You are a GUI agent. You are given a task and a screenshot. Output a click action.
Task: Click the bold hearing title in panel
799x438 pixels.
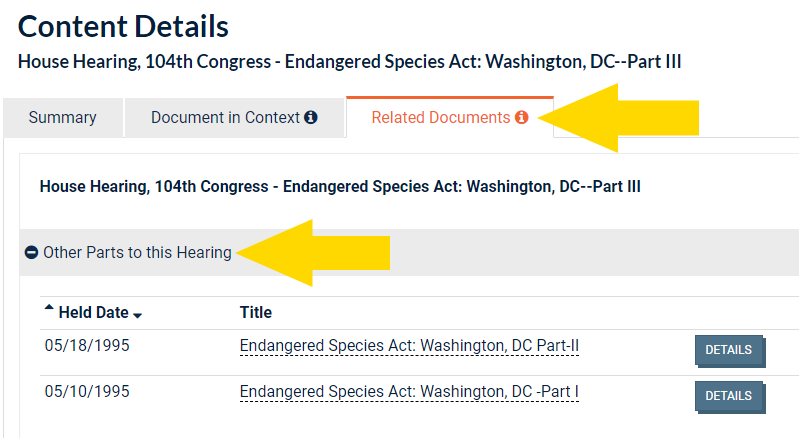coord(340,186)
